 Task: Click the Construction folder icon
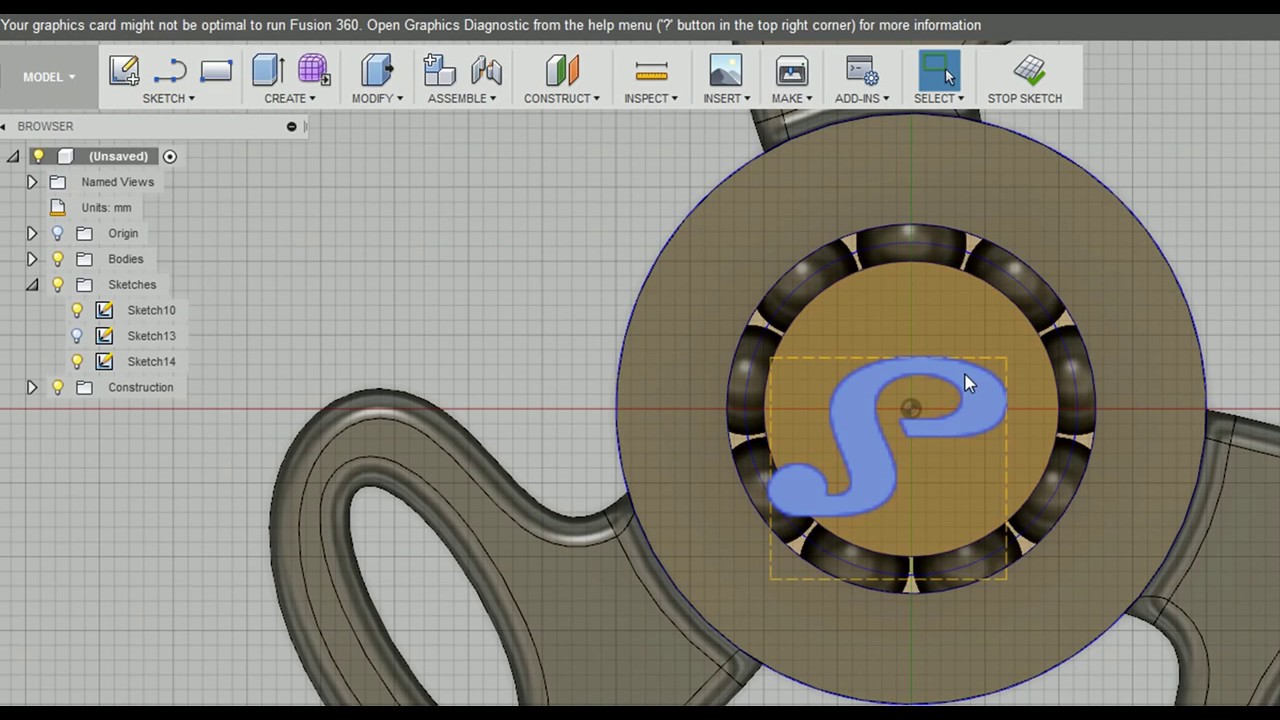tap(85, 387)
